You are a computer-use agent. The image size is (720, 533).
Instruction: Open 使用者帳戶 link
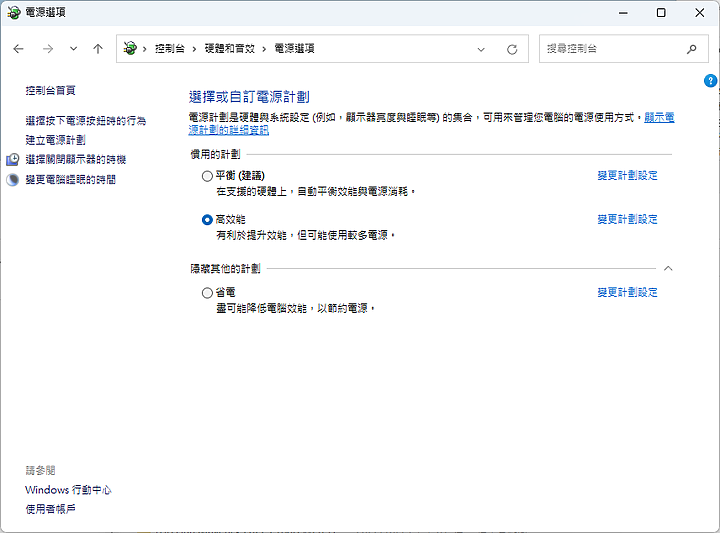(x=51, y=509)
